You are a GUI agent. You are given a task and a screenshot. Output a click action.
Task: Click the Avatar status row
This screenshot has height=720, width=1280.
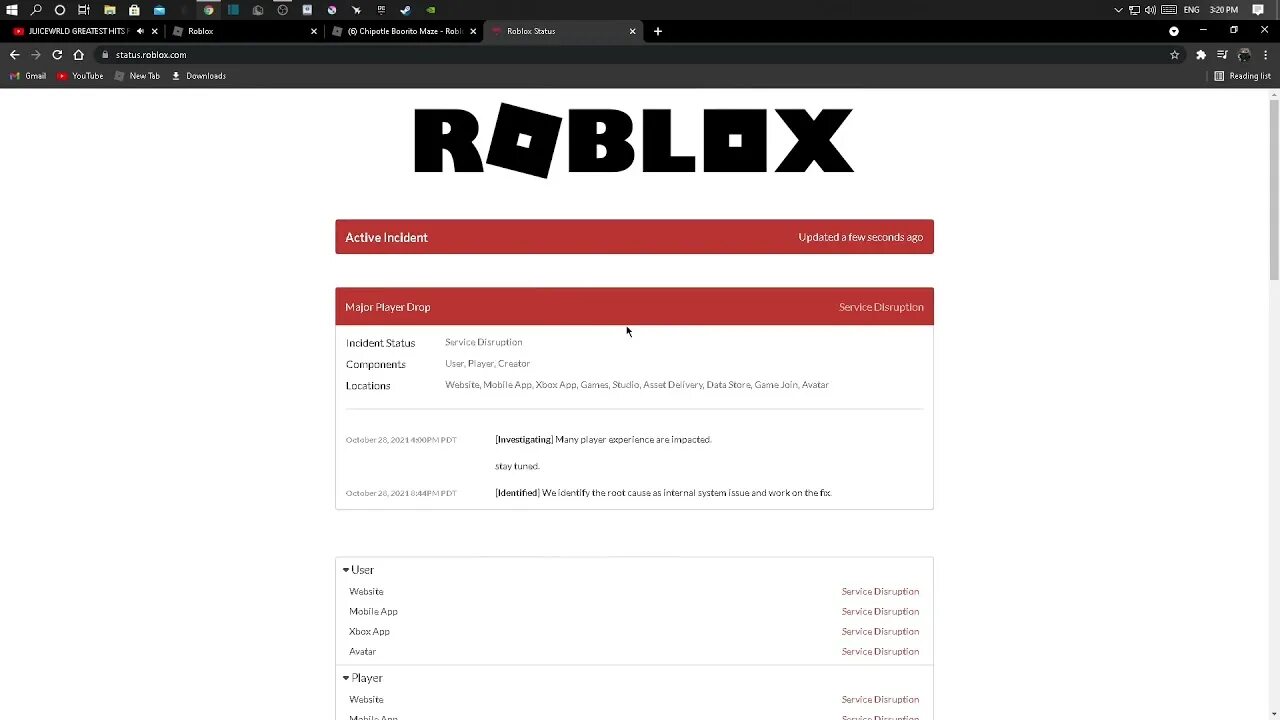coord(634,652)
